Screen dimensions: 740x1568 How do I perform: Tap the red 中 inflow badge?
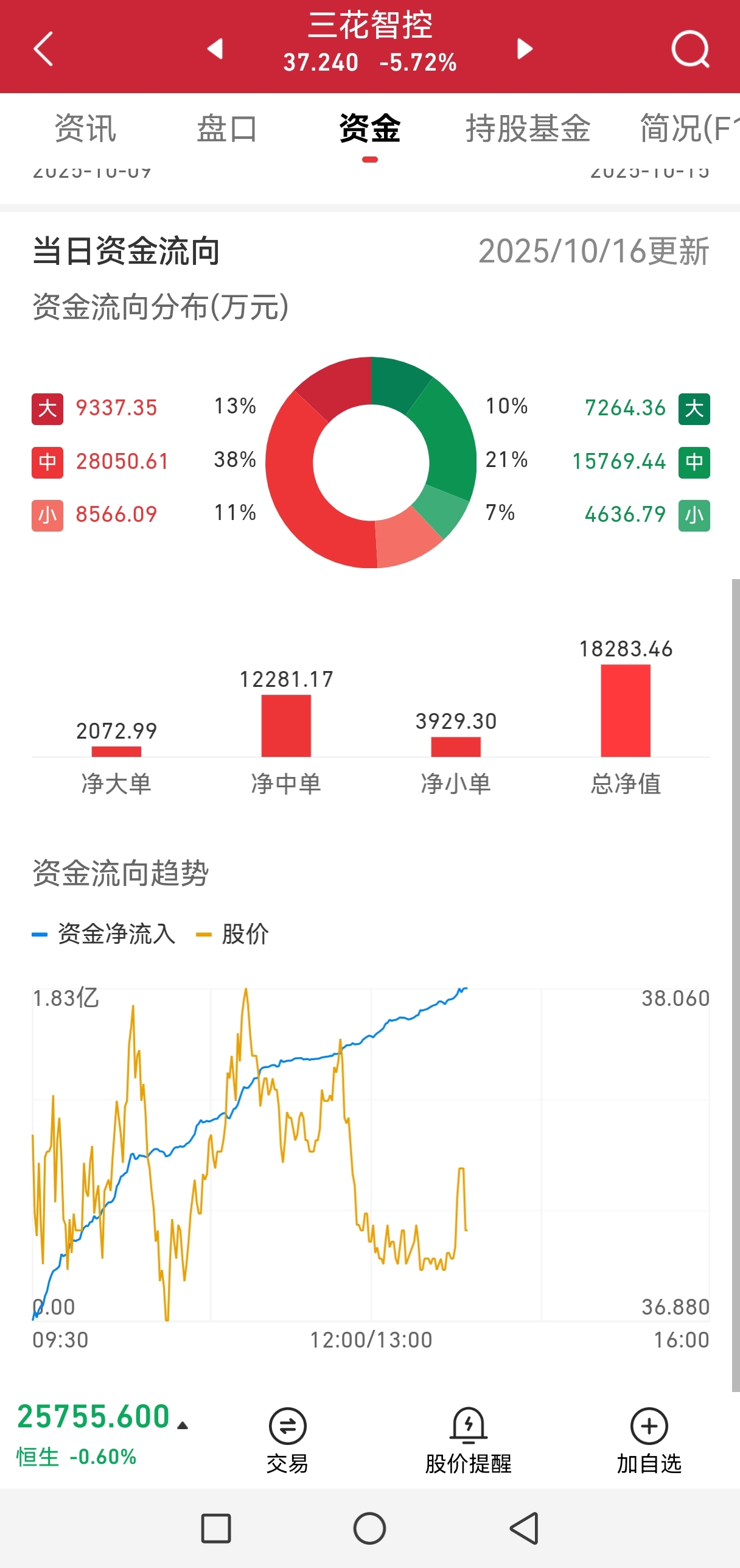pyautogui.click(x=47, y=462)
